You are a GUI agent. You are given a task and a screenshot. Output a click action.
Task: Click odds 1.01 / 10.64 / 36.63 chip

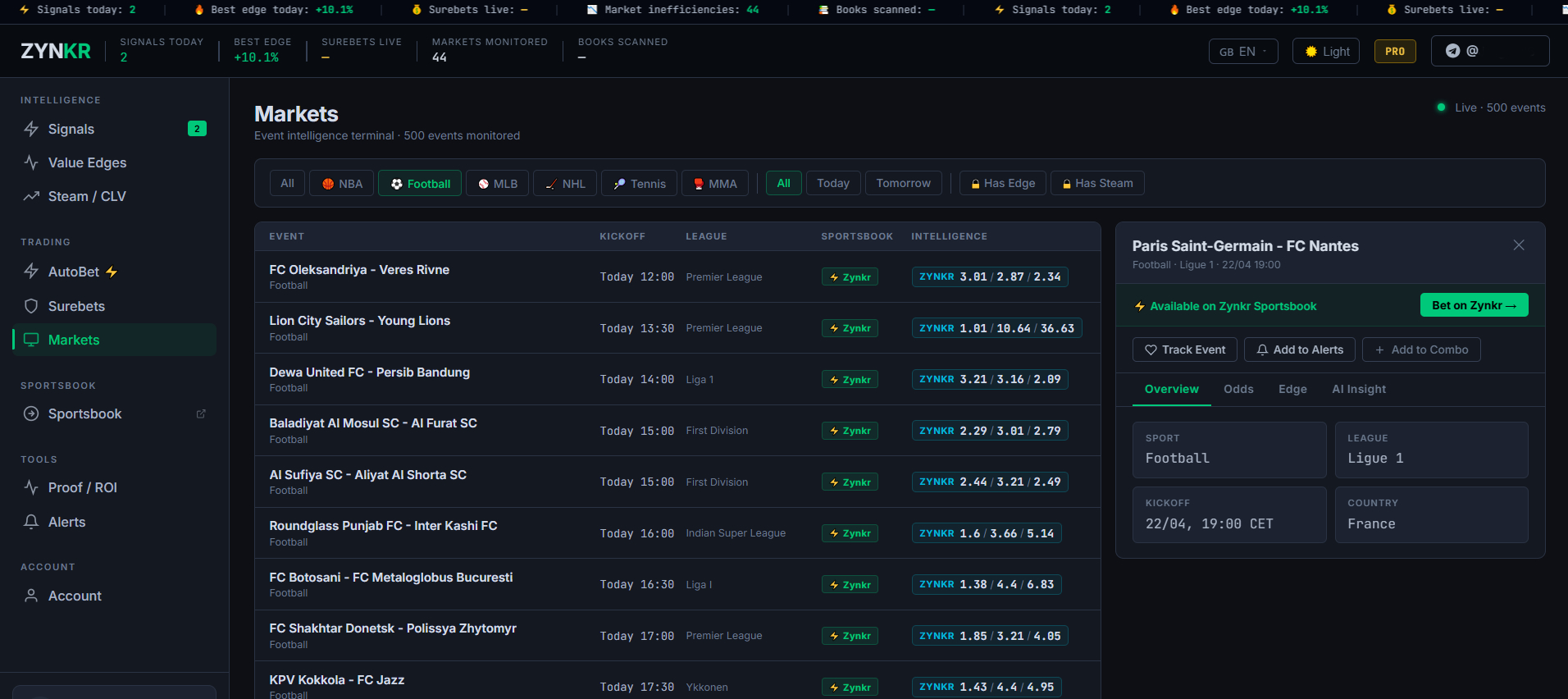pyautogui.click(x=996, y=328)
